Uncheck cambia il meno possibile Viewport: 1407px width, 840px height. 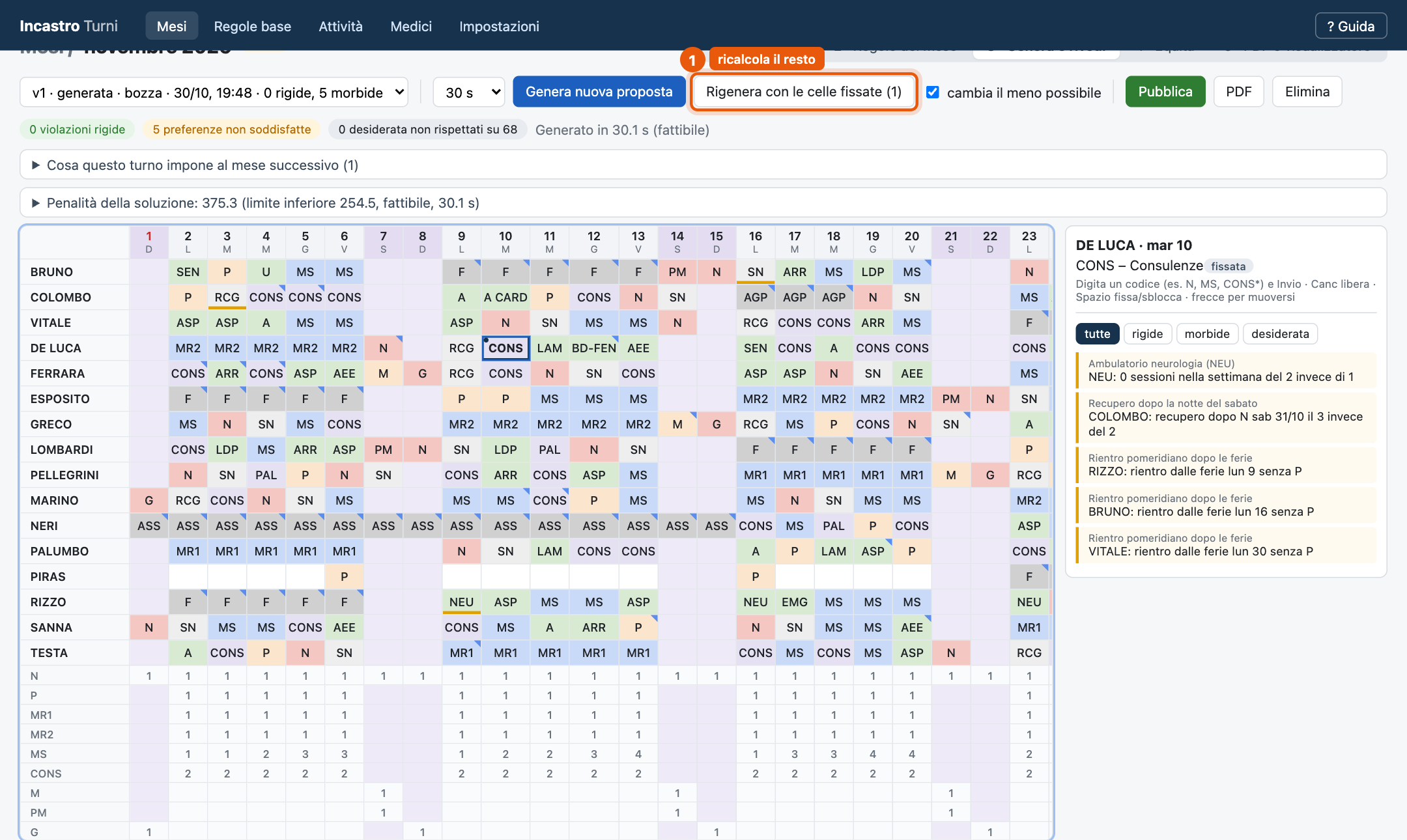[x=933, y=92]
